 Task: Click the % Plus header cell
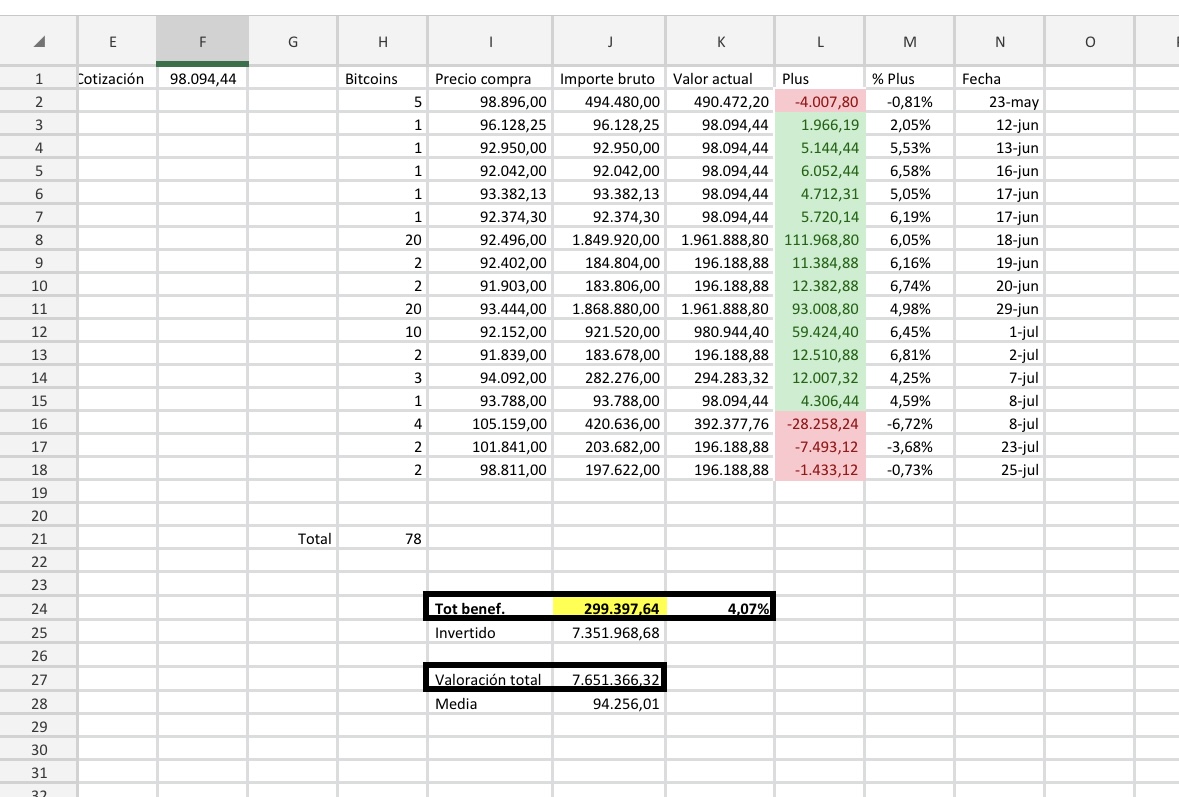point(910,78)
